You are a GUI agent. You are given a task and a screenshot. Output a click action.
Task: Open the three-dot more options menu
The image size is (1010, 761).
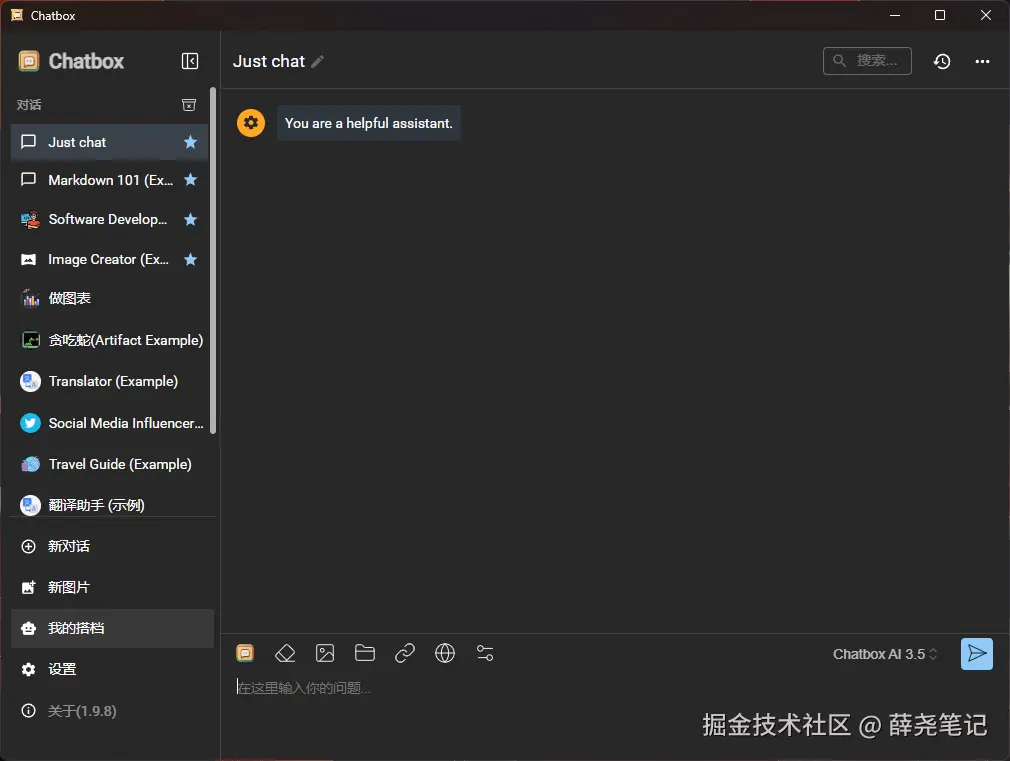point(982,61)
